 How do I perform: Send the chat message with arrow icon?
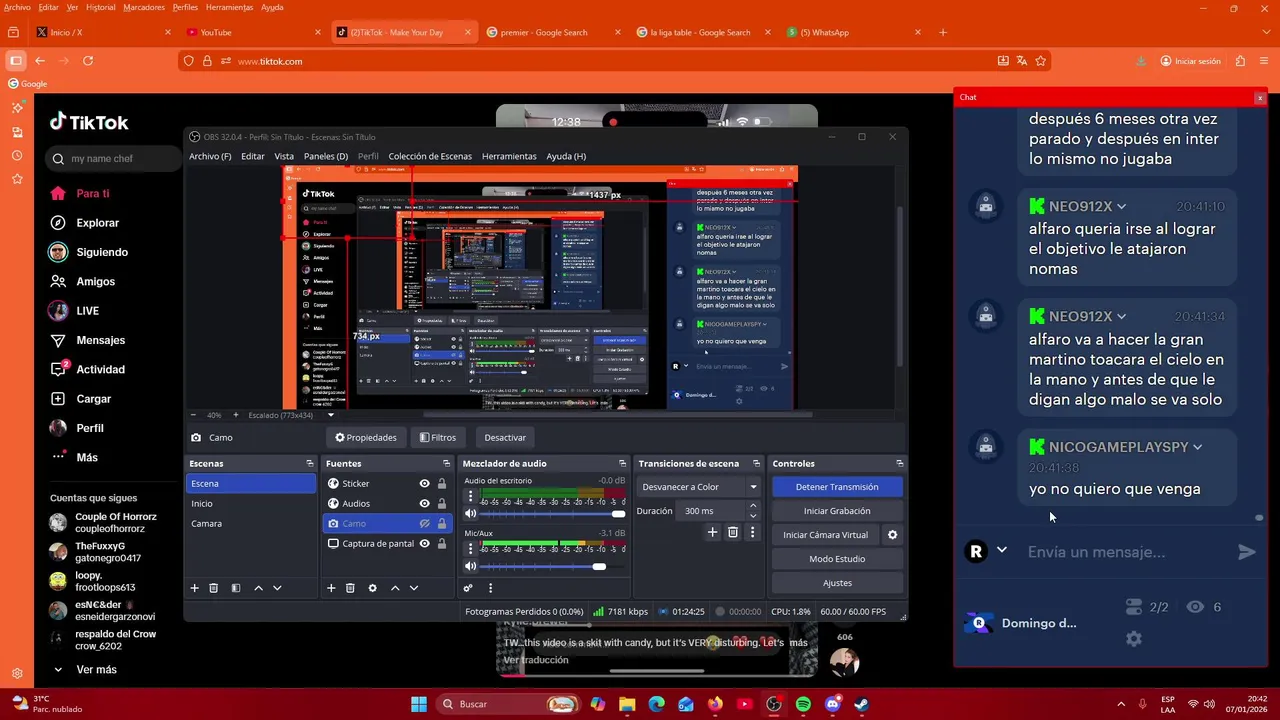click(1246, 552)
